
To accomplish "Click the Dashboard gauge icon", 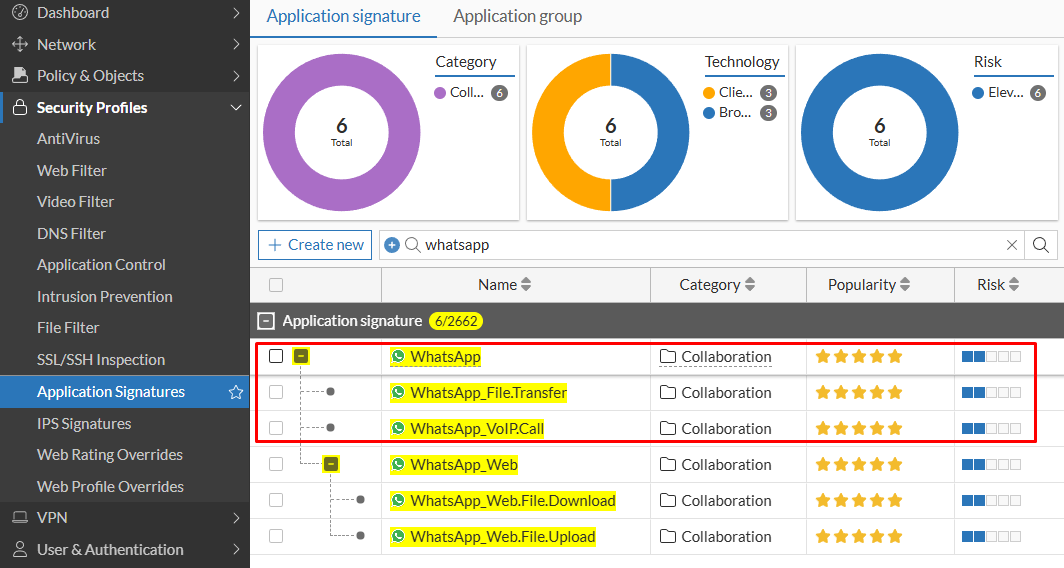I will (x=20, y=12).
